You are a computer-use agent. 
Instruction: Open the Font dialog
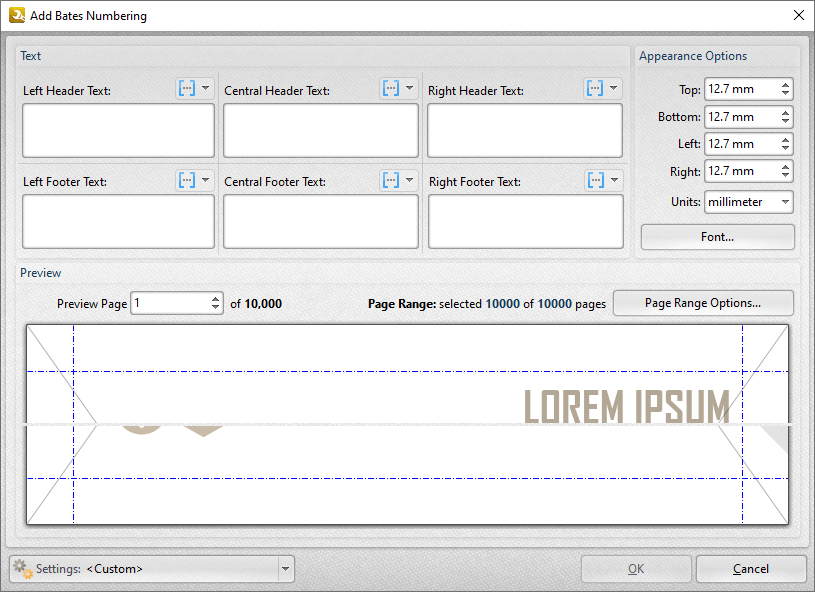(717, 237)
